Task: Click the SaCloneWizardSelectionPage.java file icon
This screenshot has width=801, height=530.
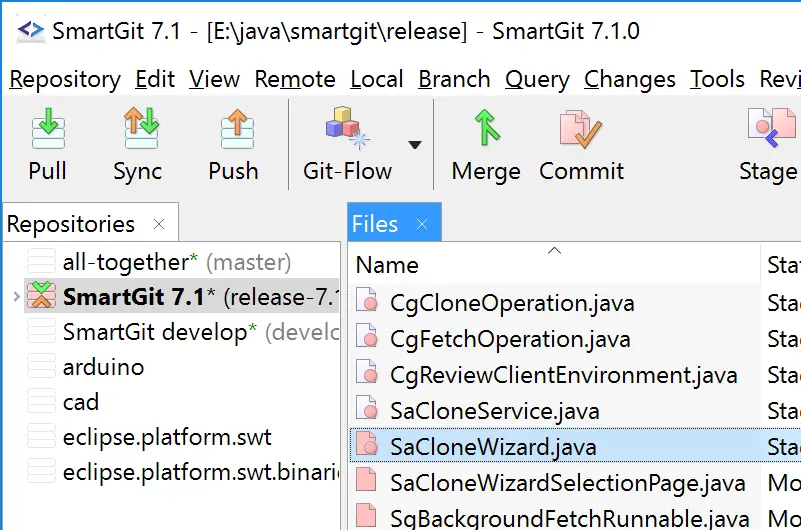Action: click(x=366, y=479)
